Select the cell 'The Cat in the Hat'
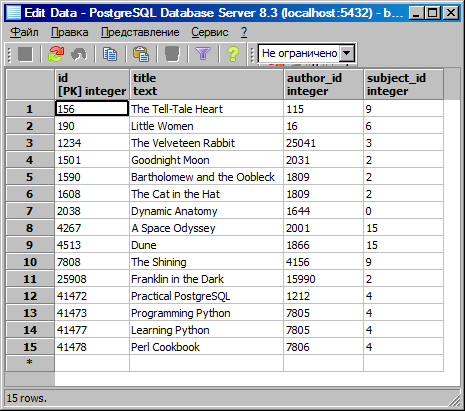465x411 pixels. 207,194
